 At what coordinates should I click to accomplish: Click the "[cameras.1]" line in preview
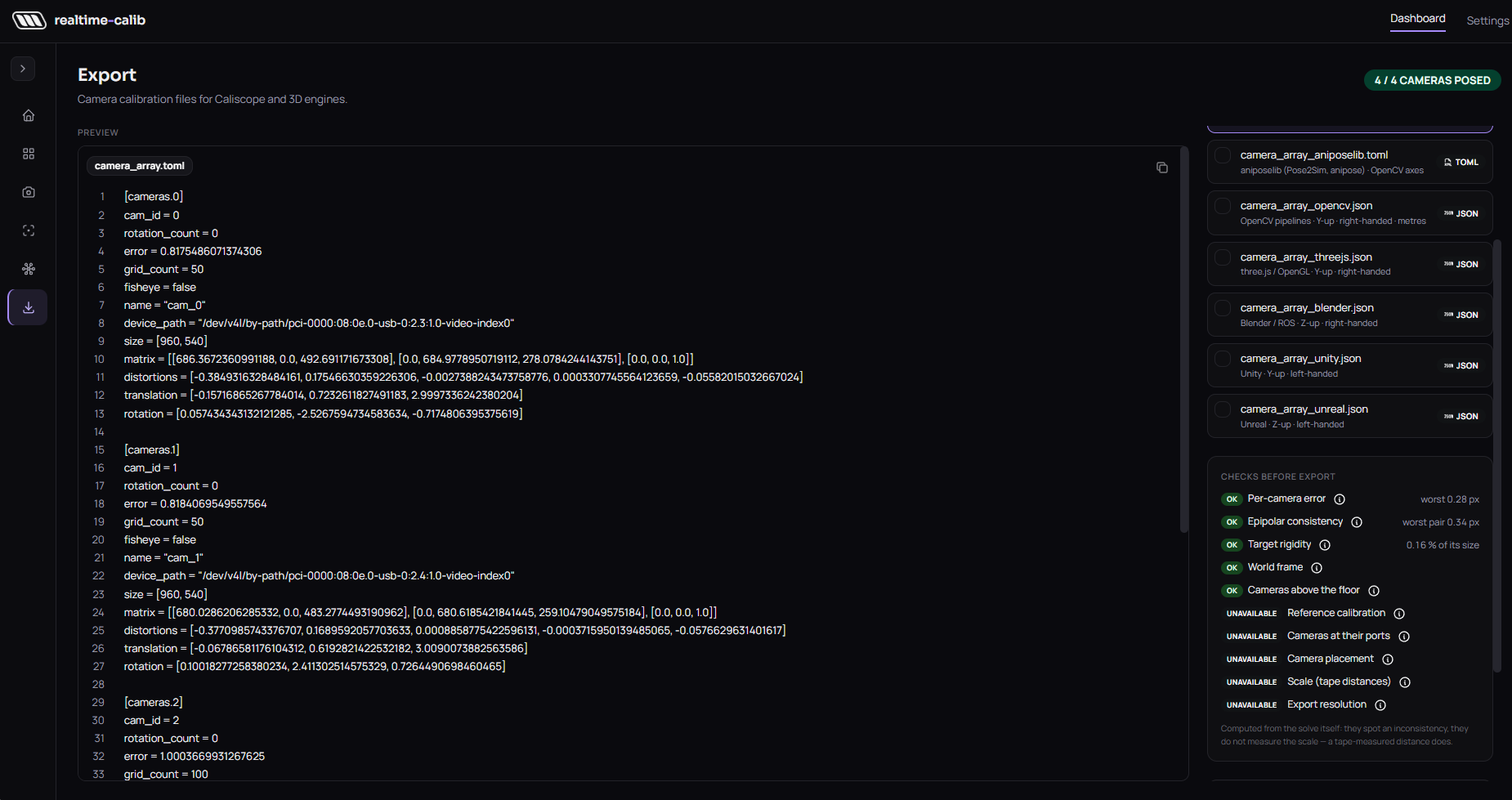pyautogui.click(x=152, y=450)
